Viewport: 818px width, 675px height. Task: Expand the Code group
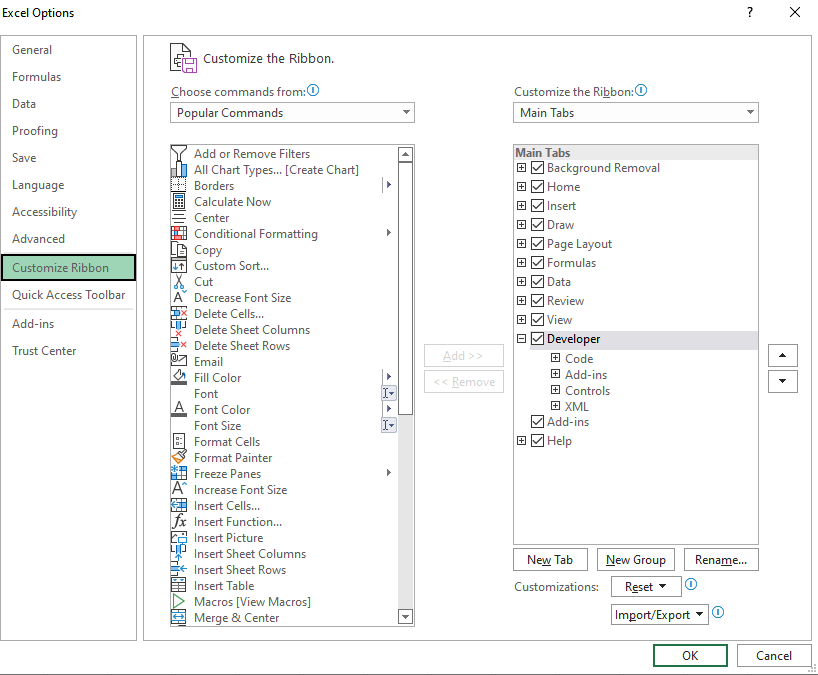coord(556,358)
